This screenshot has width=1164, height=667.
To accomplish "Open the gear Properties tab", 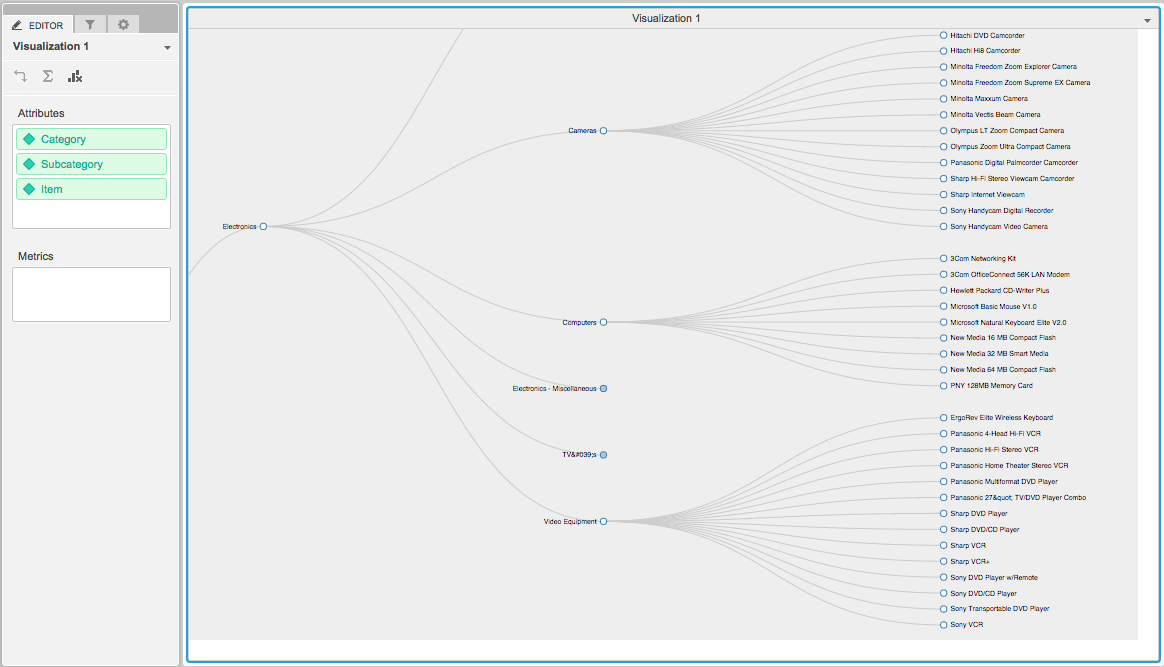I will [123, 24].
